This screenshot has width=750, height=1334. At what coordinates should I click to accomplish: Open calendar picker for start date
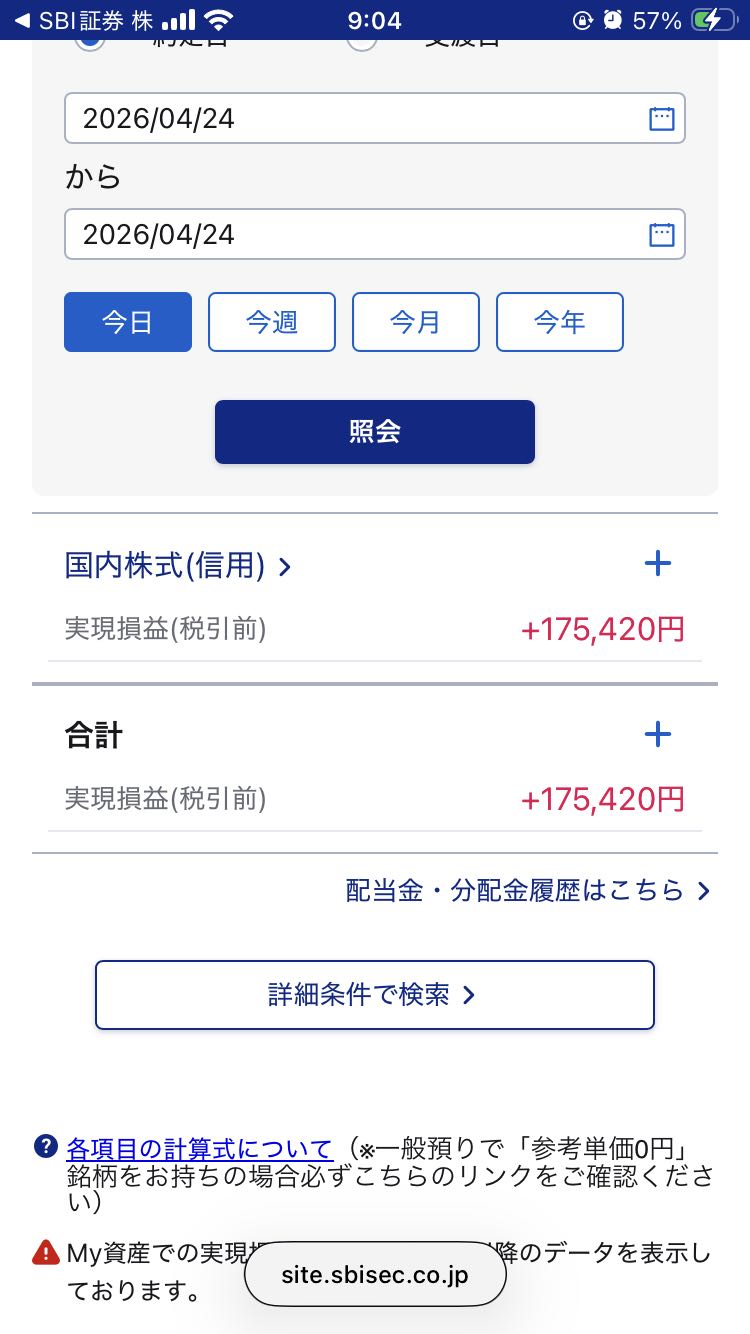point(662,119)
